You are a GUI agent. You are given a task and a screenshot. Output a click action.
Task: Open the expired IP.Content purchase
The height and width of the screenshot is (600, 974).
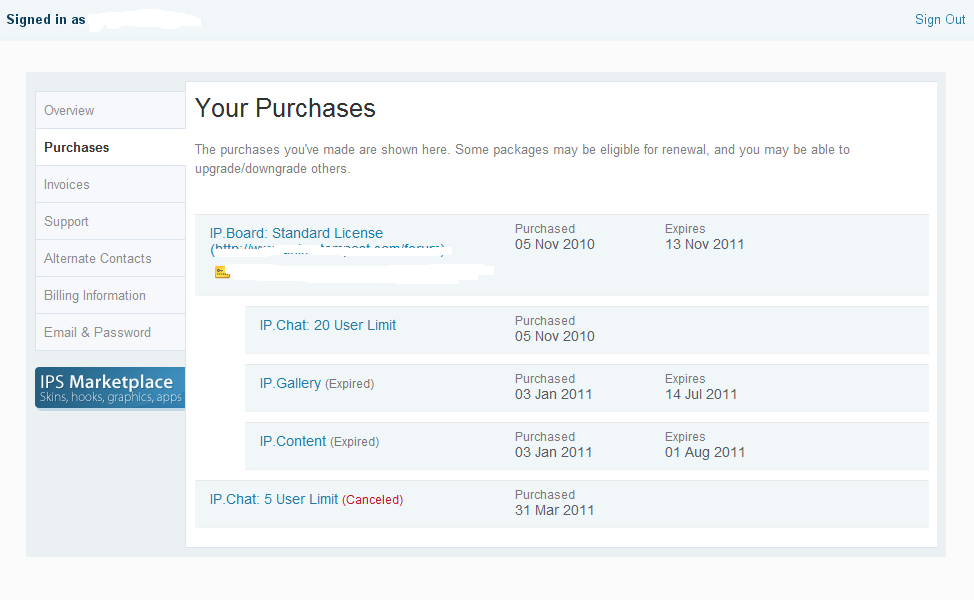tap(293, 441)
